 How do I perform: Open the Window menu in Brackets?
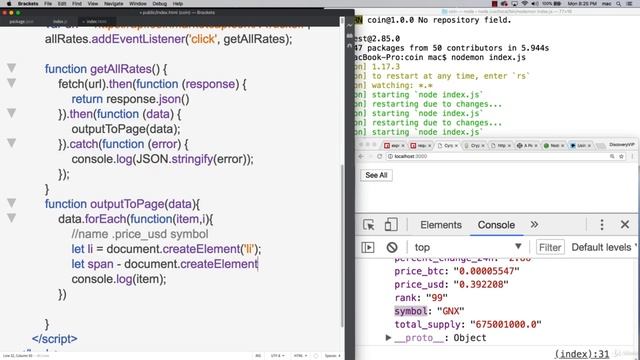[x=138, y=4]
